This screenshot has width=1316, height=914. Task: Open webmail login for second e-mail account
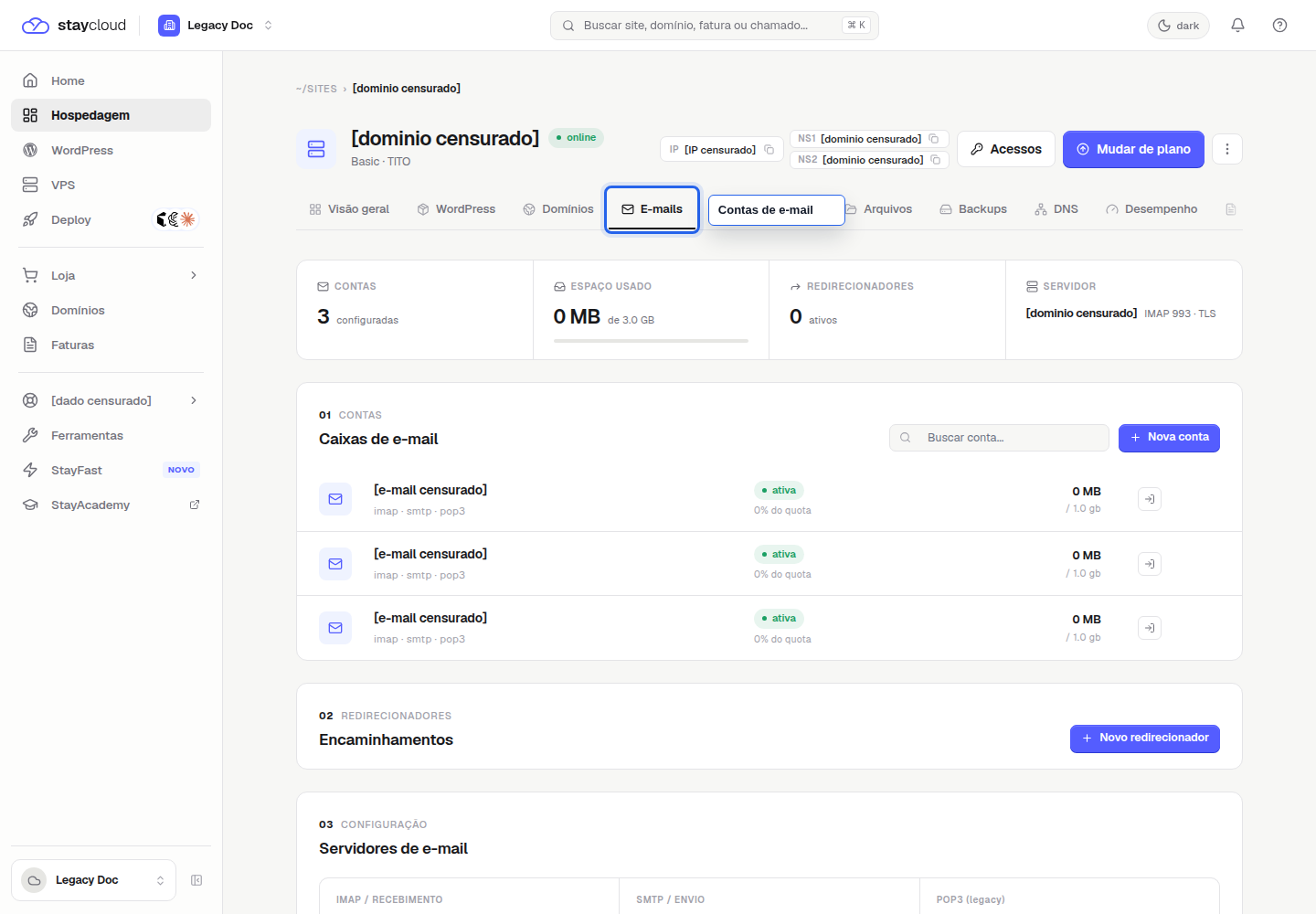coord(1150,564)
